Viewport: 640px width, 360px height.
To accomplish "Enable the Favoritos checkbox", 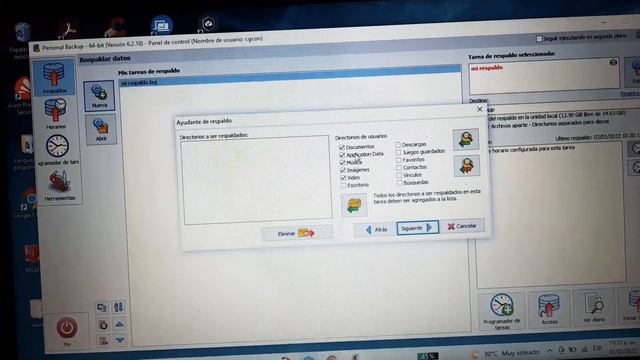I will click(398, 160).
